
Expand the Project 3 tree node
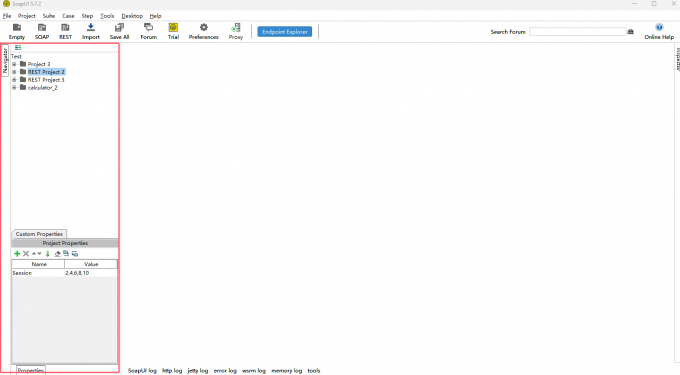(14, 64)
